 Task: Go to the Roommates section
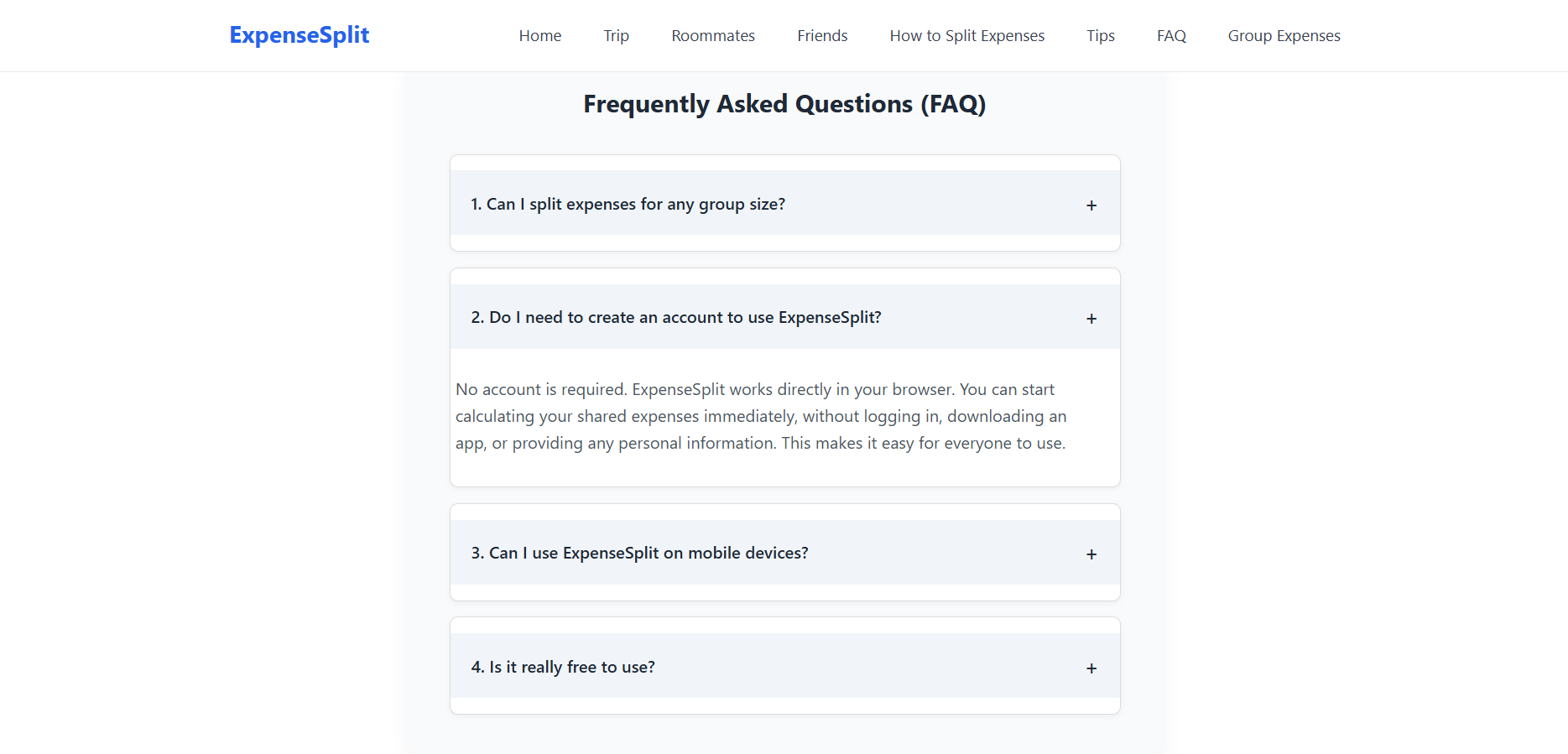point(712,35)
